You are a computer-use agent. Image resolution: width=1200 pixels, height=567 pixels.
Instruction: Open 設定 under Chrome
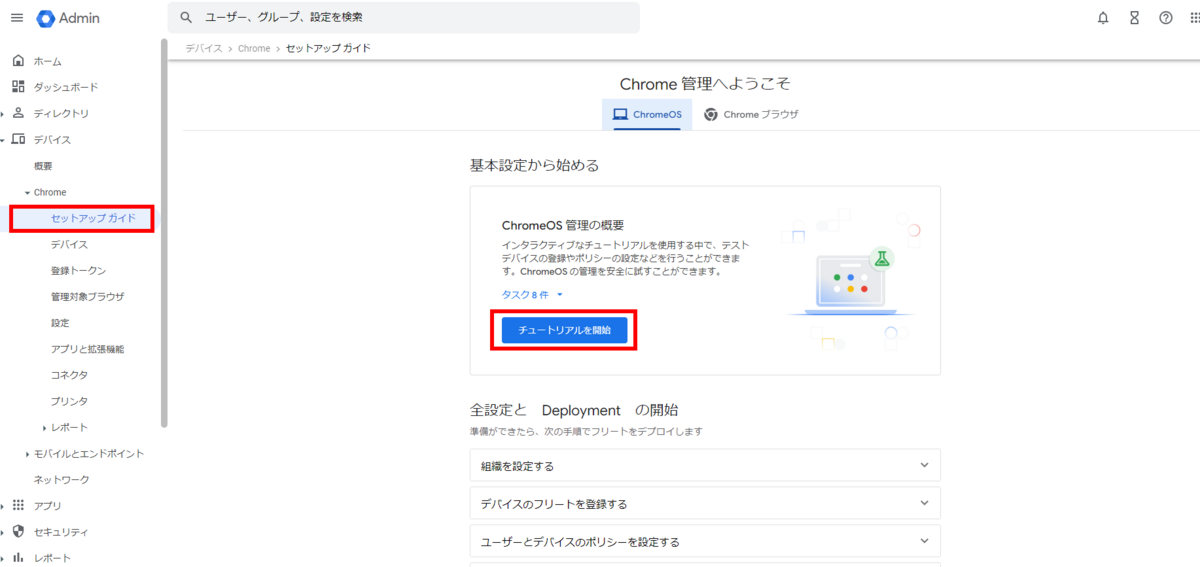pyautogui.click(x=60, y=323)
